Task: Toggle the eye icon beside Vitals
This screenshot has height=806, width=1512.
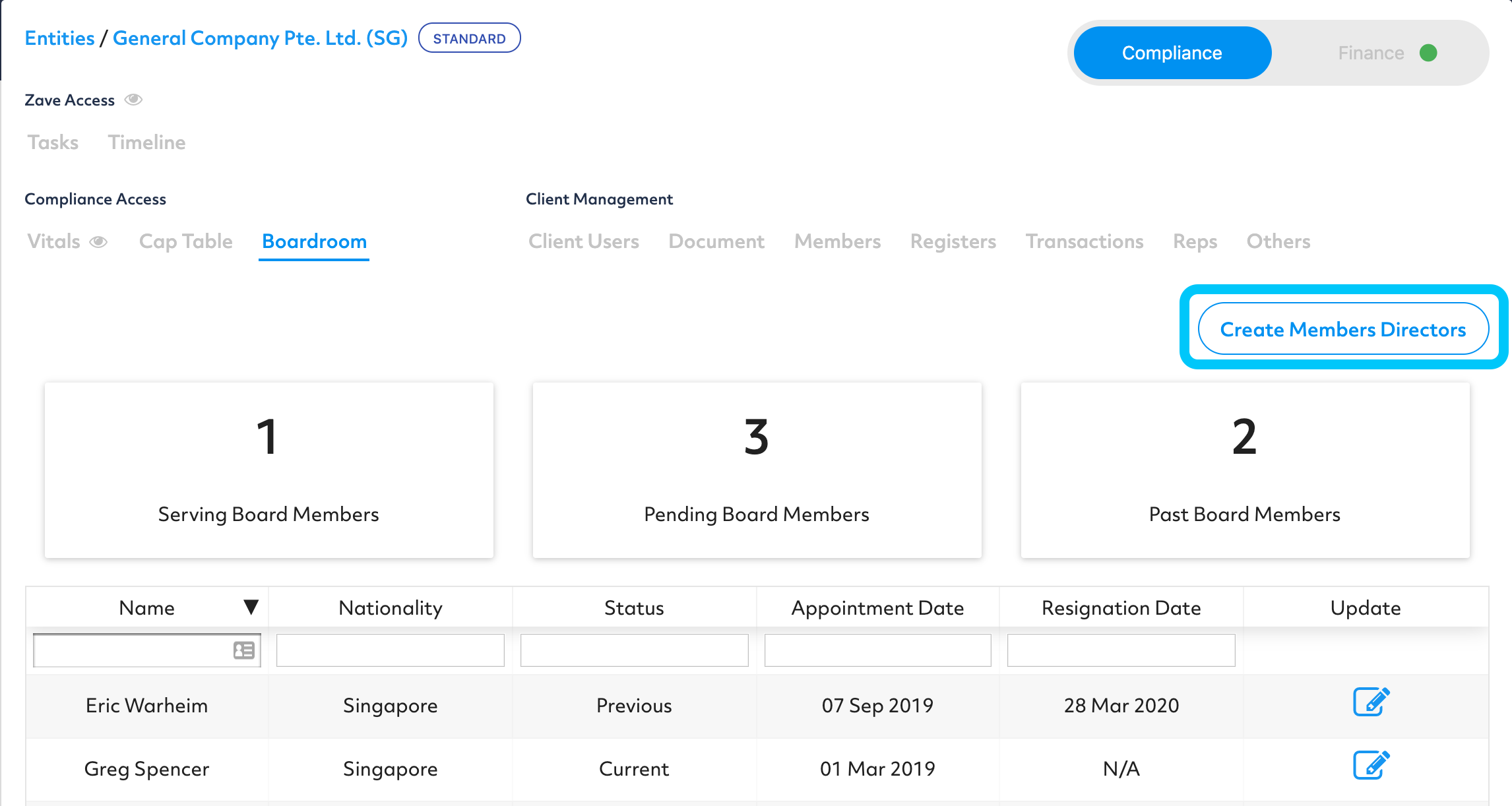Action: [x=98, y=242]
